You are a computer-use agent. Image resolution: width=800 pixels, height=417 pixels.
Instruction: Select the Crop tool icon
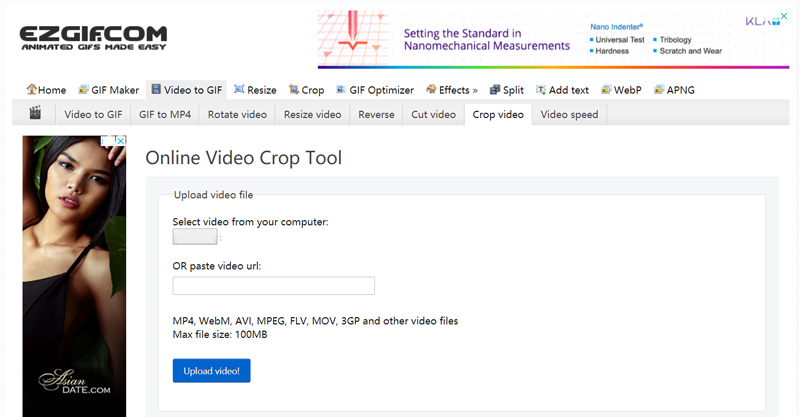[x=292, y=90]
